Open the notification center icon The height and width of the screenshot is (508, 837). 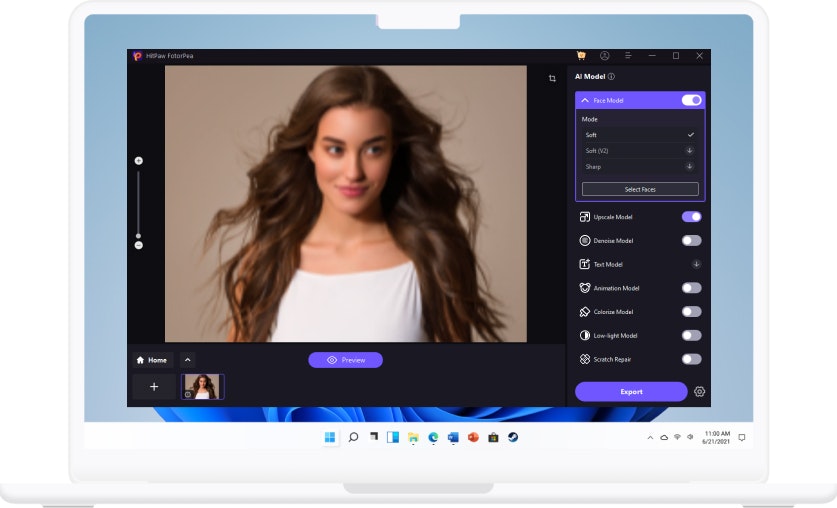741,438
